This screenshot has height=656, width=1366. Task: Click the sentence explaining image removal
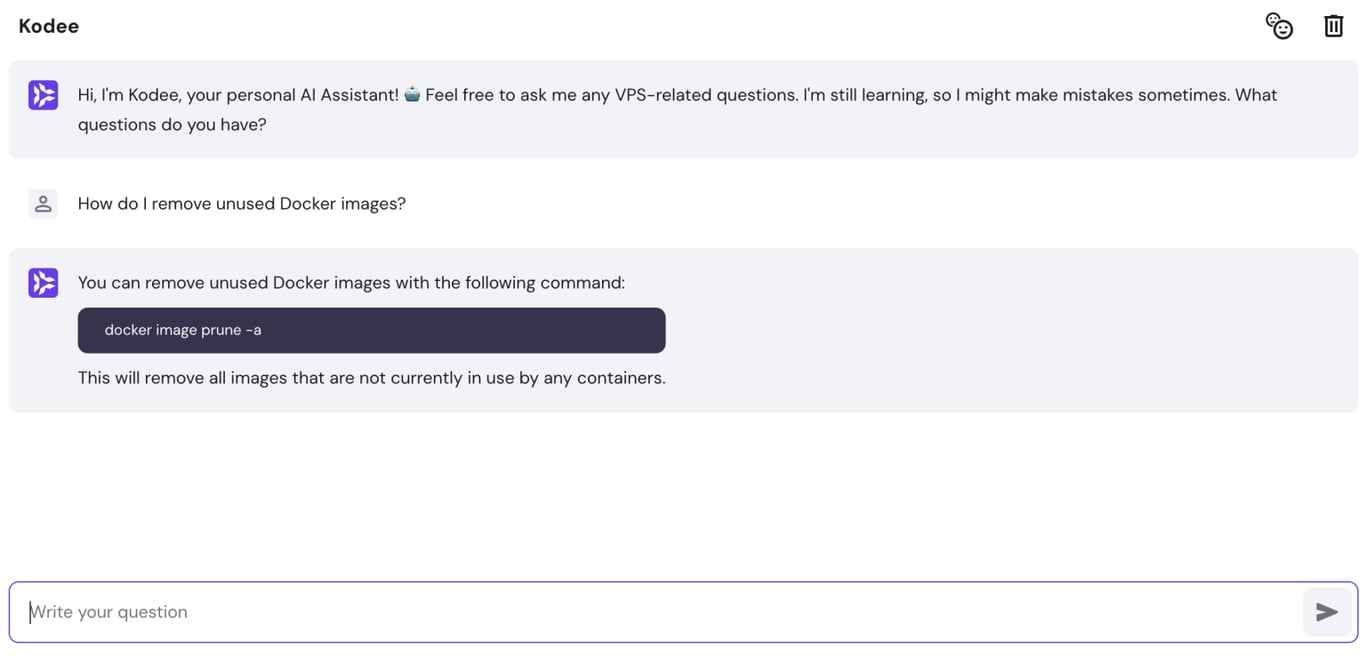click(372, 378)
